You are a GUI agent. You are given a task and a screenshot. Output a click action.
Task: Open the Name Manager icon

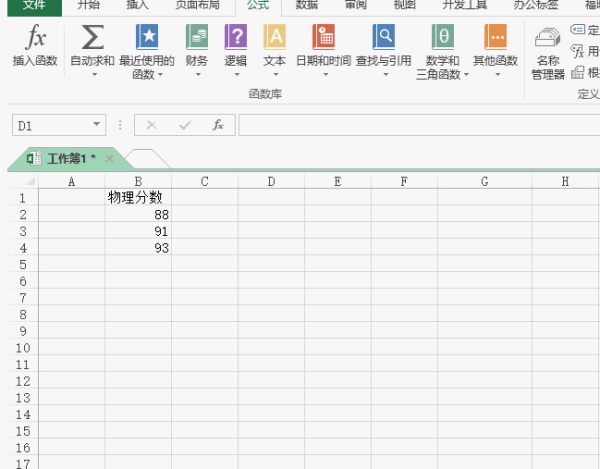click(548, 37)
